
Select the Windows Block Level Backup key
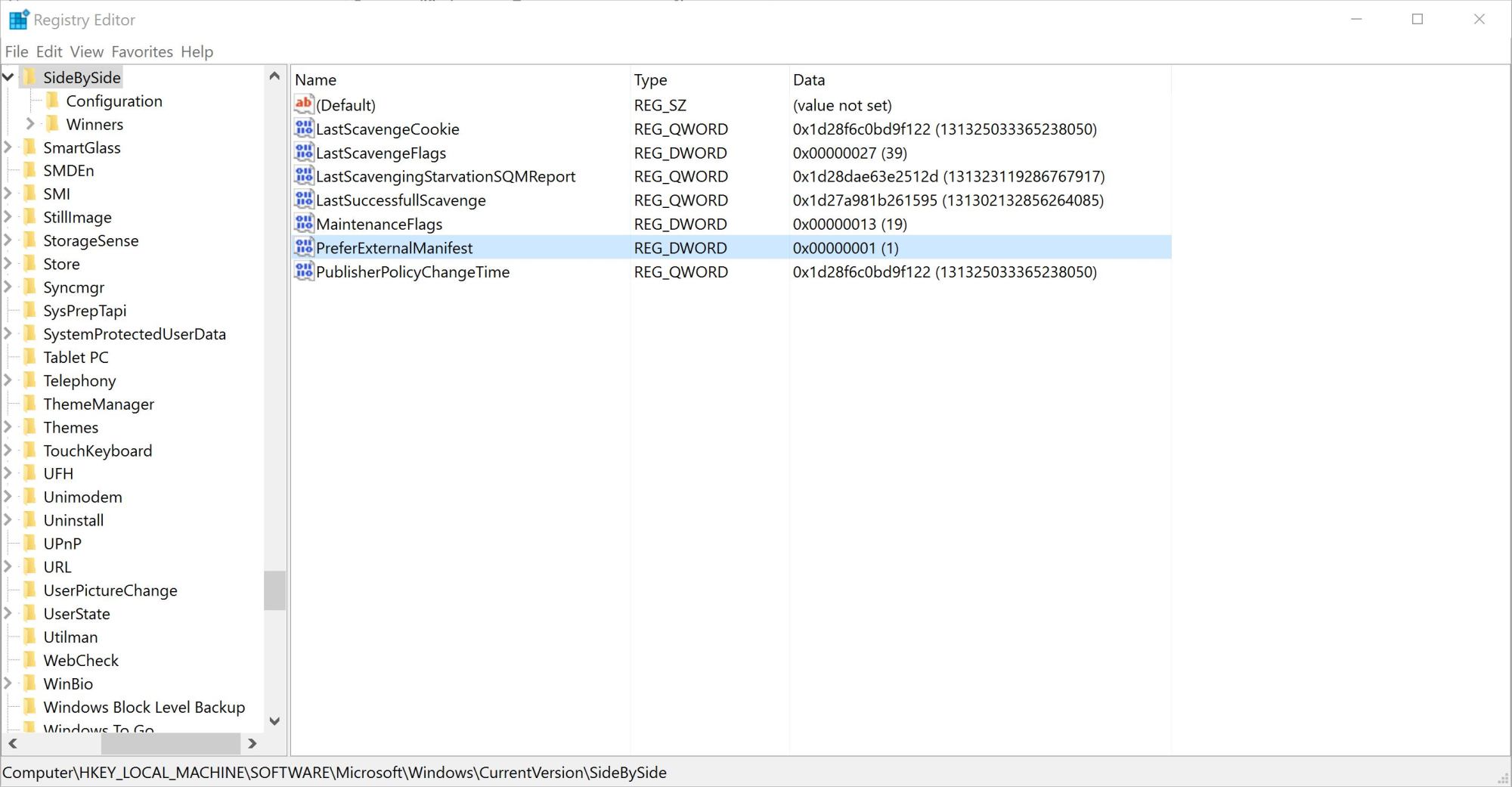[144, 707]
